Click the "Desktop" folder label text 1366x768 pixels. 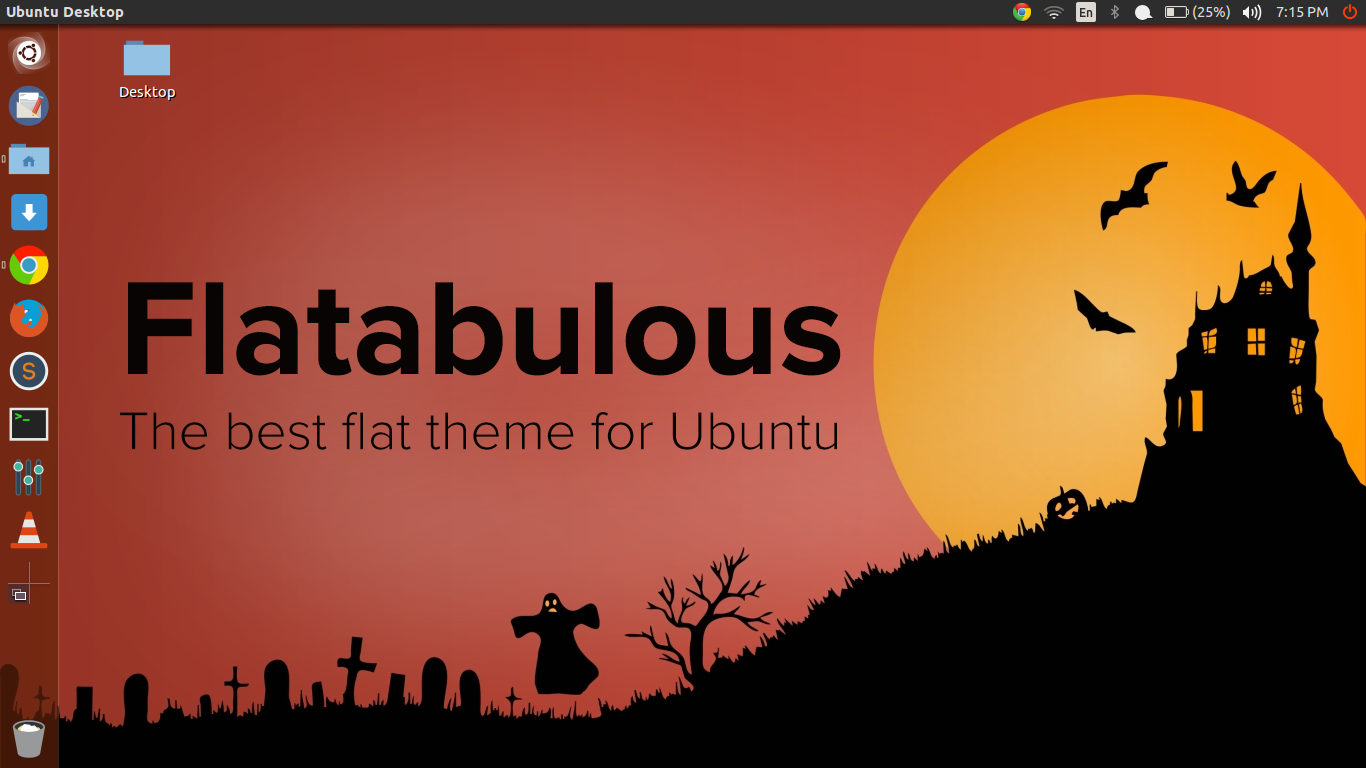(147, 92)
